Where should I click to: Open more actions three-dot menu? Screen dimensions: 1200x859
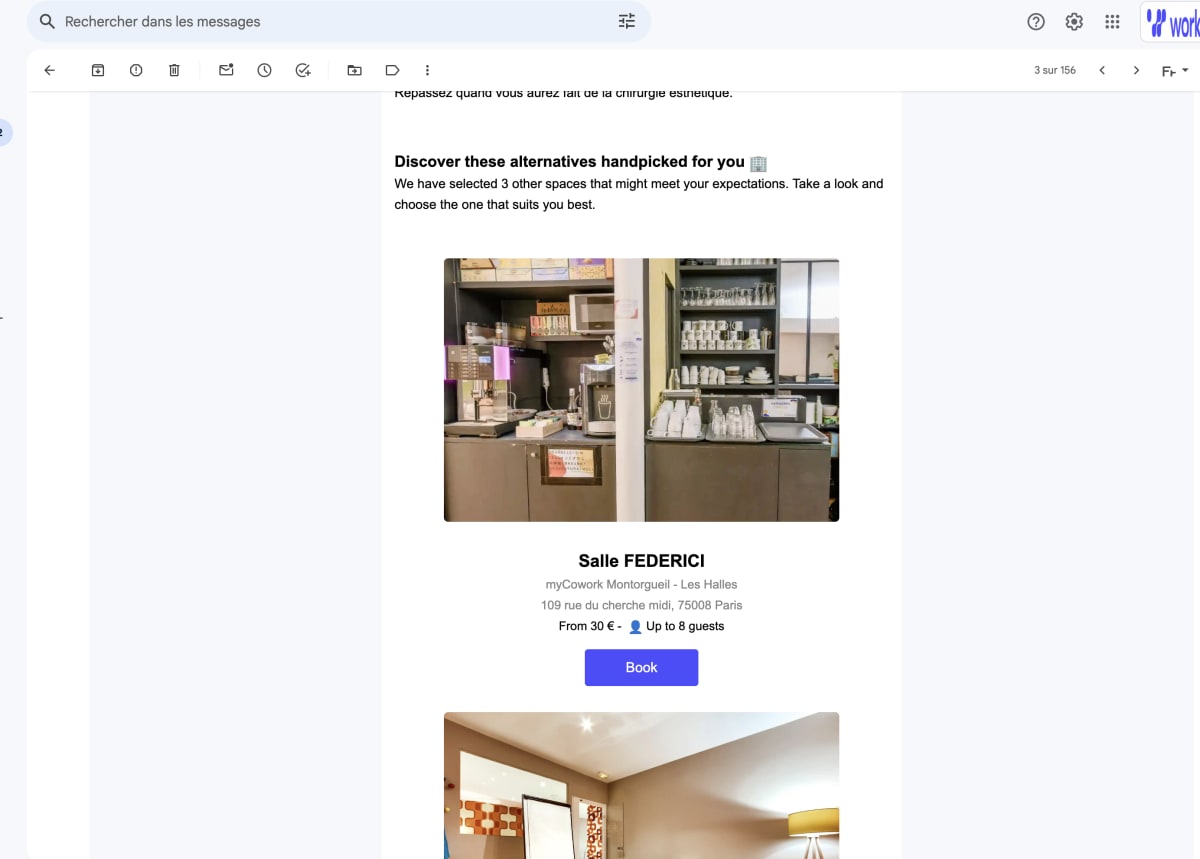click(427, 70)
